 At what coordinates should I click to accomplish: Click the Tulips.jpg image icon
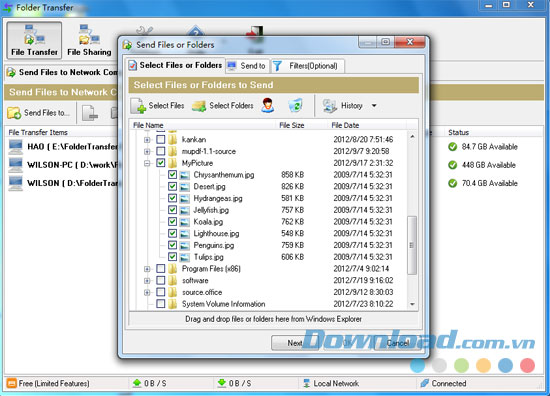click(x=185, y=257)
